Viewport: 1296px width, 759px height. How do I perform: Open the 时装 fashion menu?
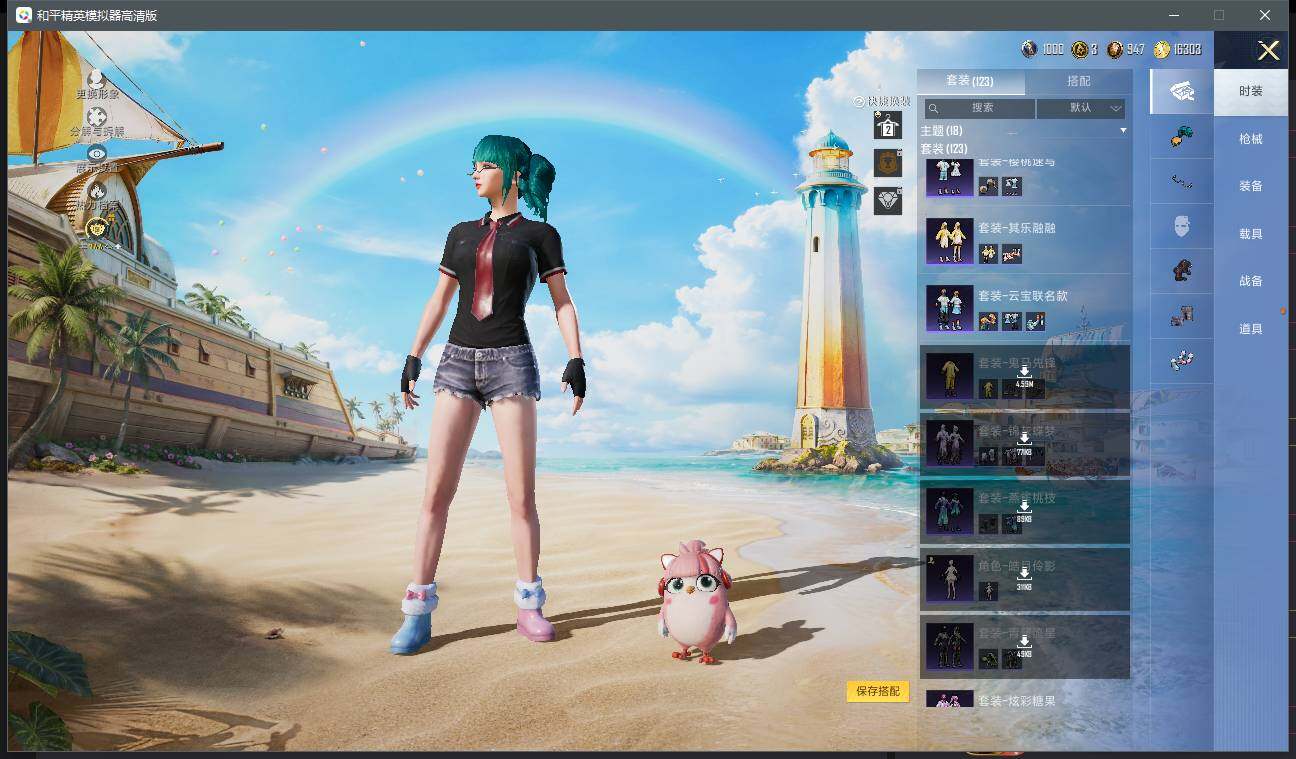coord(1251,91)
